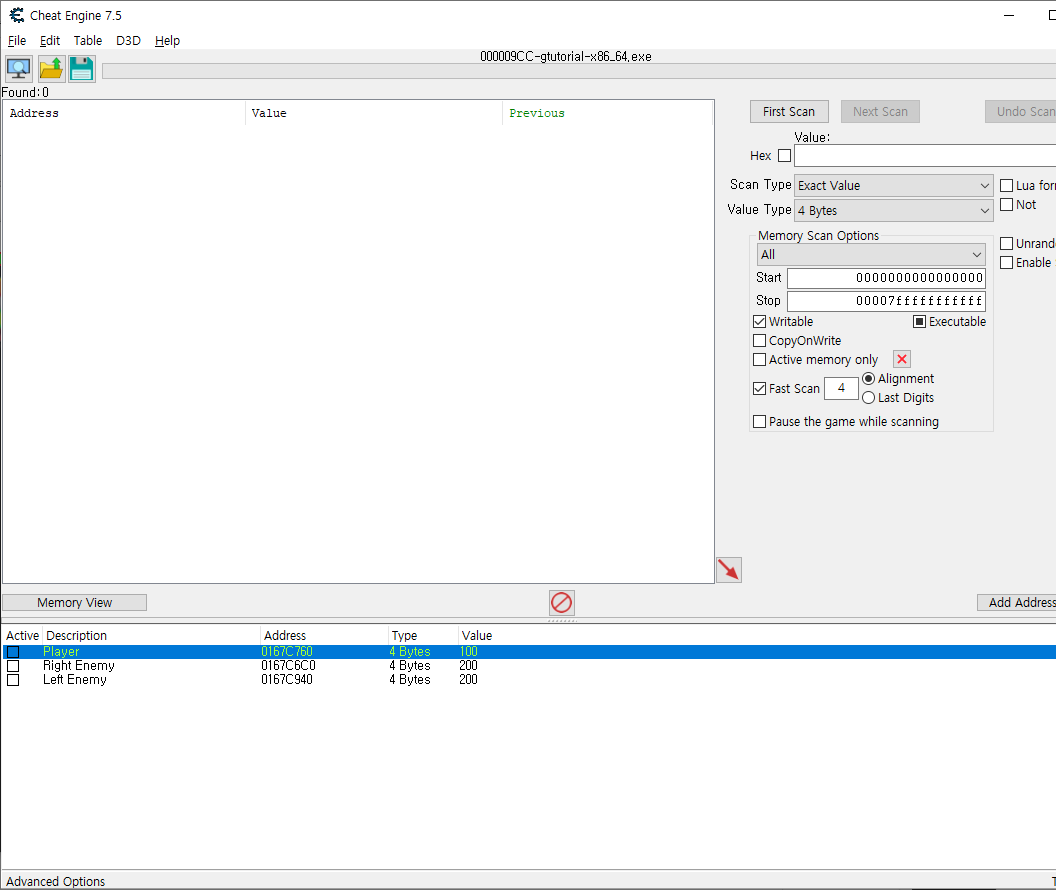Click the Address column header in results
This screenshot has height=890, width=1056.
125,113
